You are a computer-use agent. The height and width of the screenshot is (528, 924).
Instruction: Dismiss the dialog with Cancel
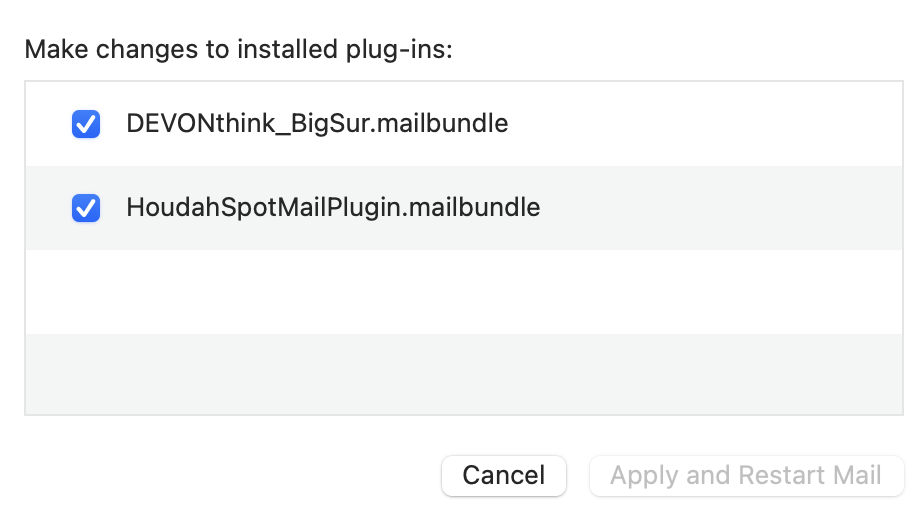tap(504, 475)
